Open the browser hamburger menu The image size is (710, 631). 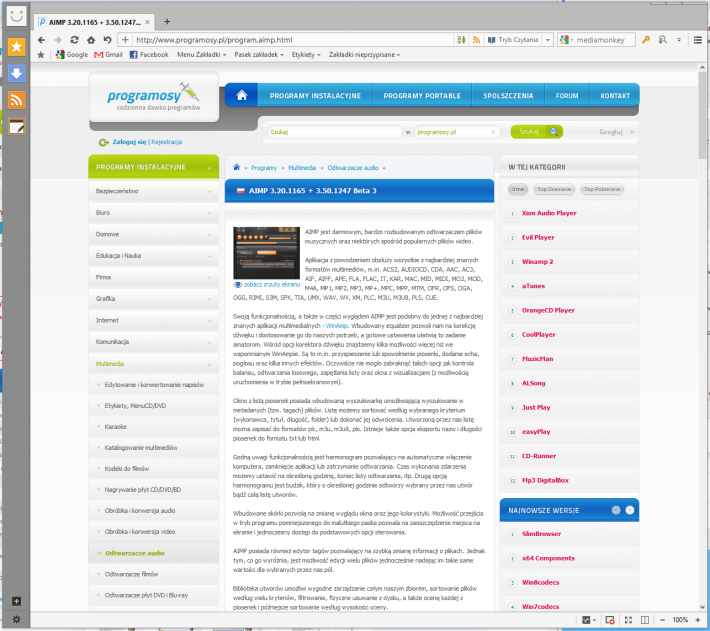(x=698, y=40)
